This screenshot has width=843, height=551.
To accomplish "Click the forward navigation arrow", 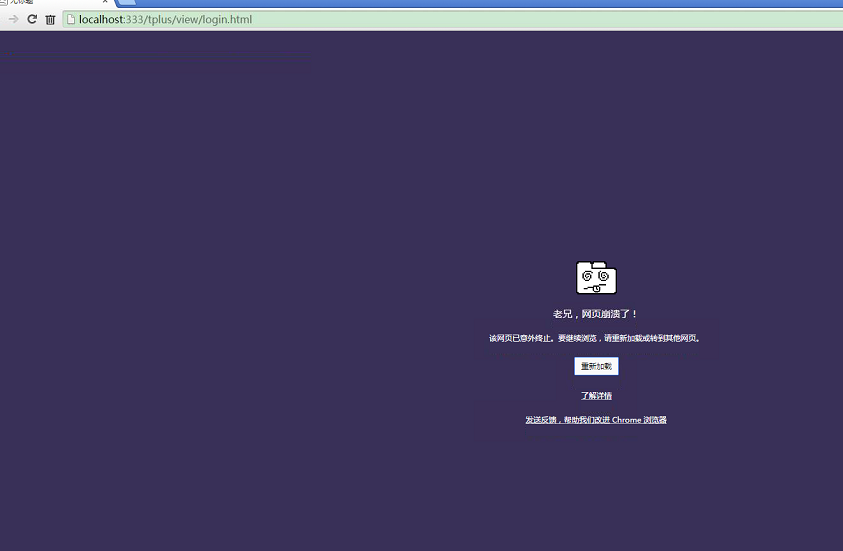I will (13, 19).
